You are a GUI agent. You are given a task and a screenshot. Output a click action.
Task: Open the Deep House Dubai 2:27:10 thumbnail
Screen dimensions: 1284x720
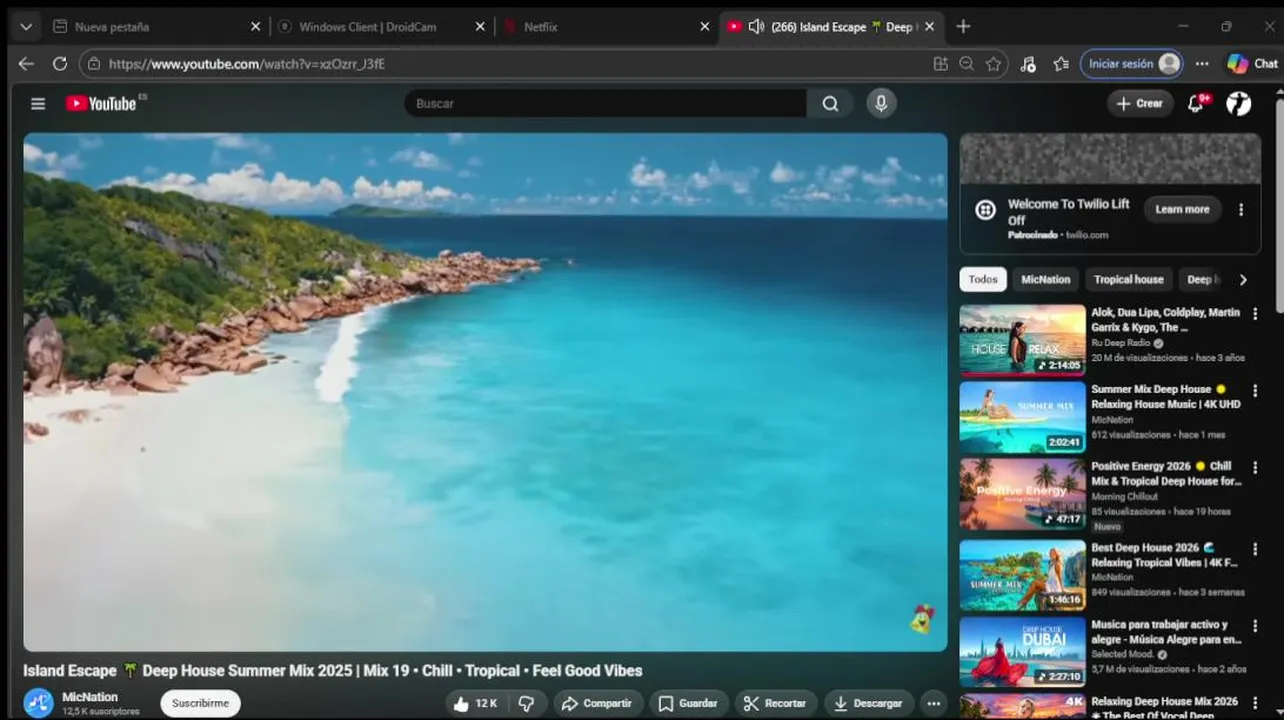click(1022, 652)
